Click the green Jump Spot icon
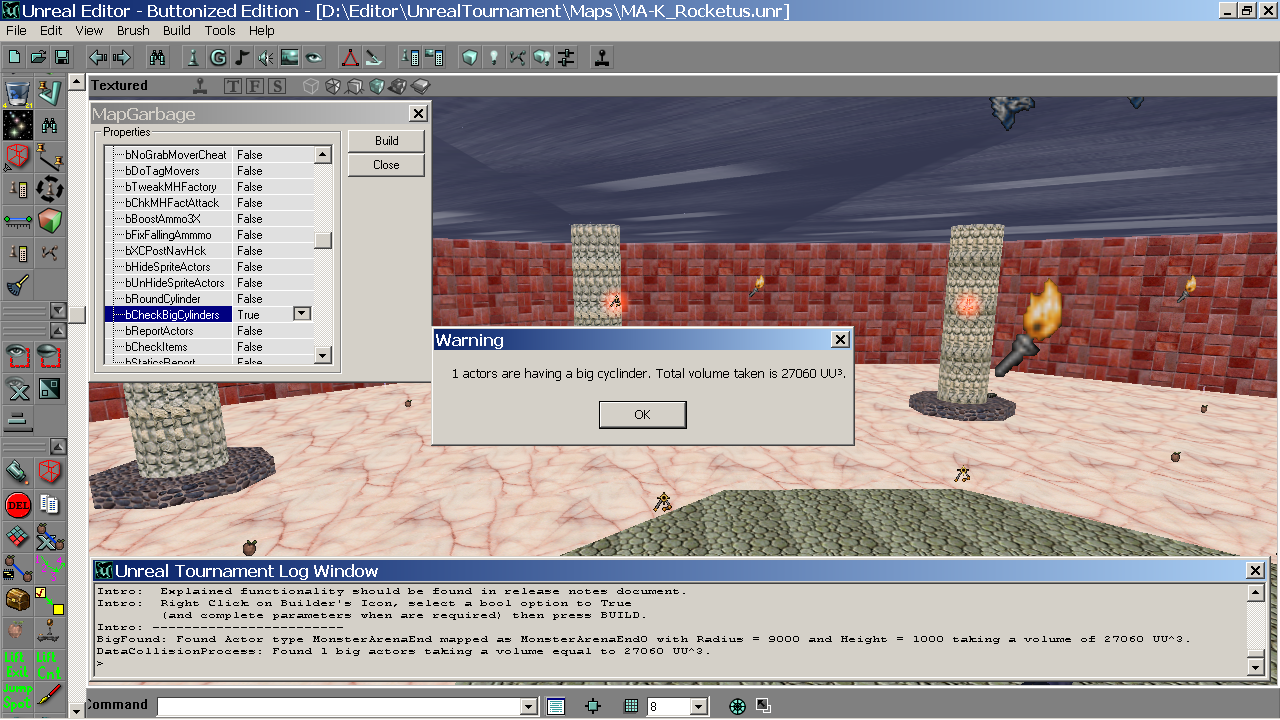The height and width of the screenshot is (720, 1280). (x=17, y=696)
